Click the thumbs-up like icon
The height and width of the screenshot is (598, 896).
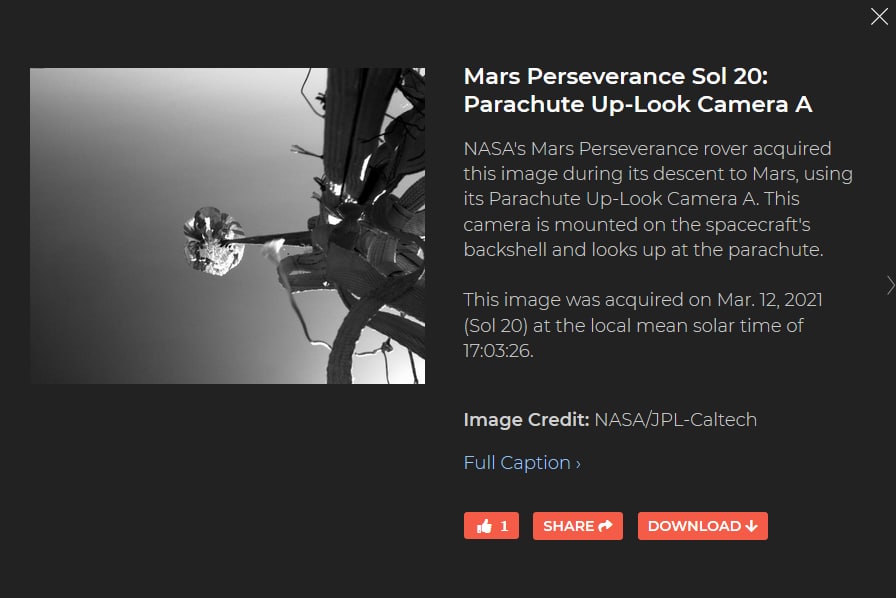coord(484,526)
